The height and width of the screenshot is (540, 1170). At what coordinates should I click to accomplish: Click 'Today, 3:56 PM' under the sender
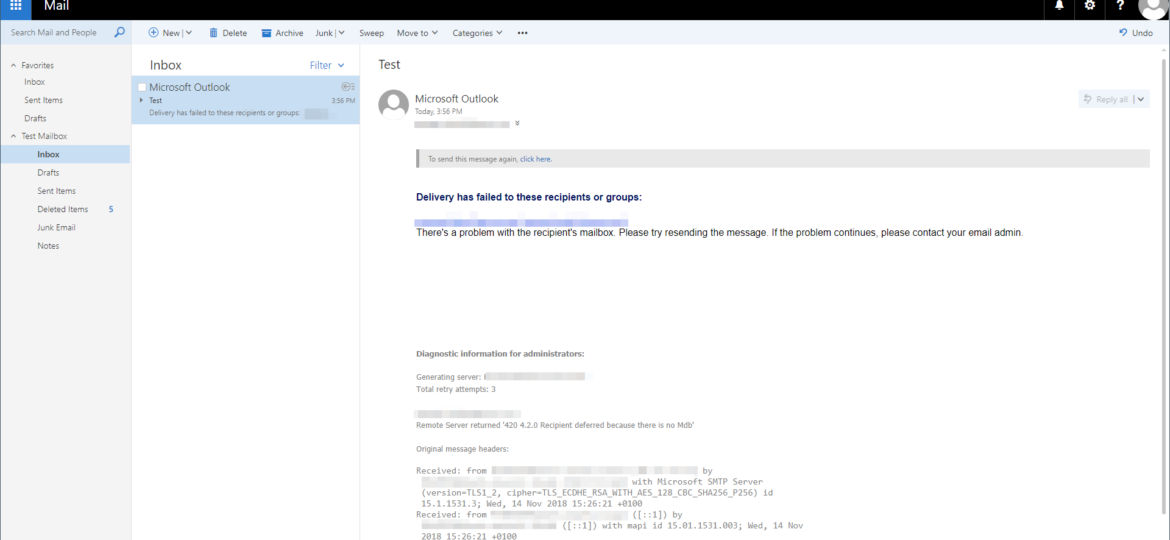pos(439,111)
